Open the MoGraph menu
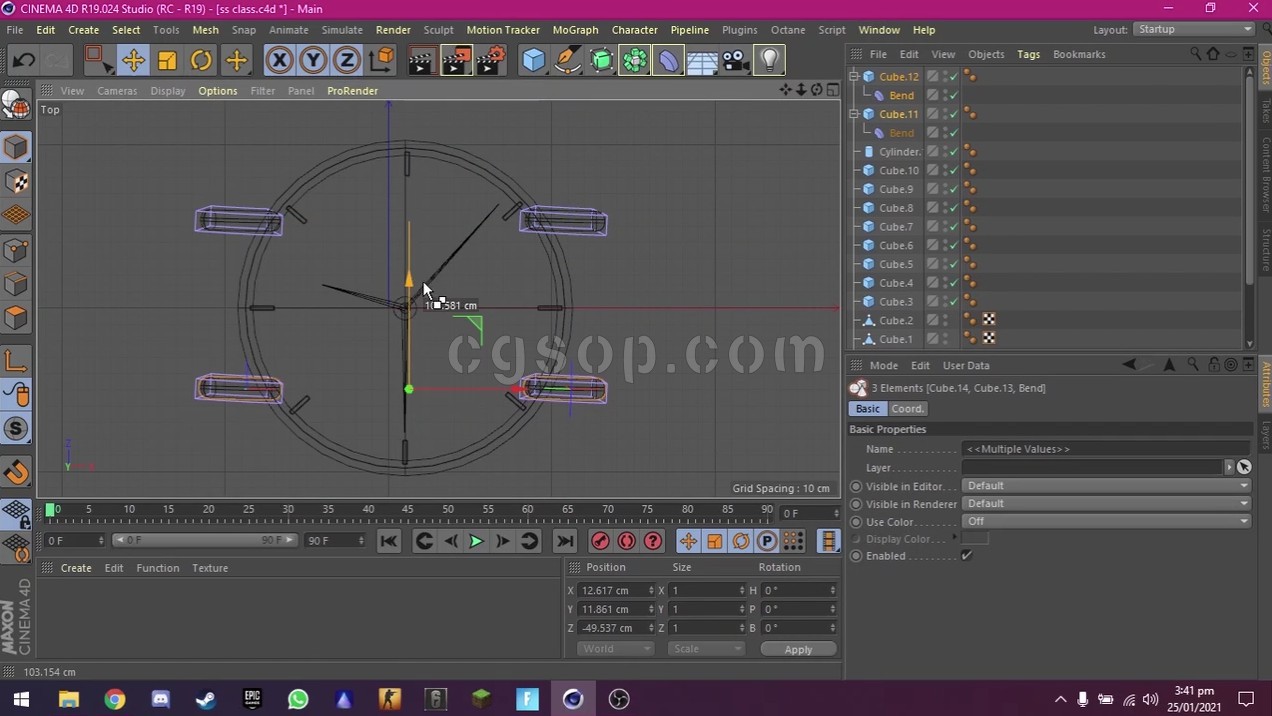1272x716 pixels. click(x=575, y=30)
